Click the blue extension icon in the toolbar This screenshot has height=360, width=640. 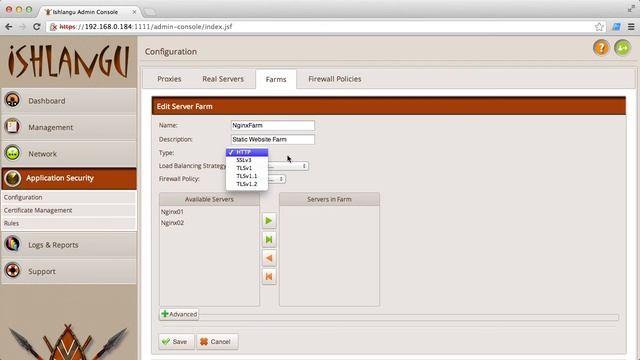click(x=616, y=27)
